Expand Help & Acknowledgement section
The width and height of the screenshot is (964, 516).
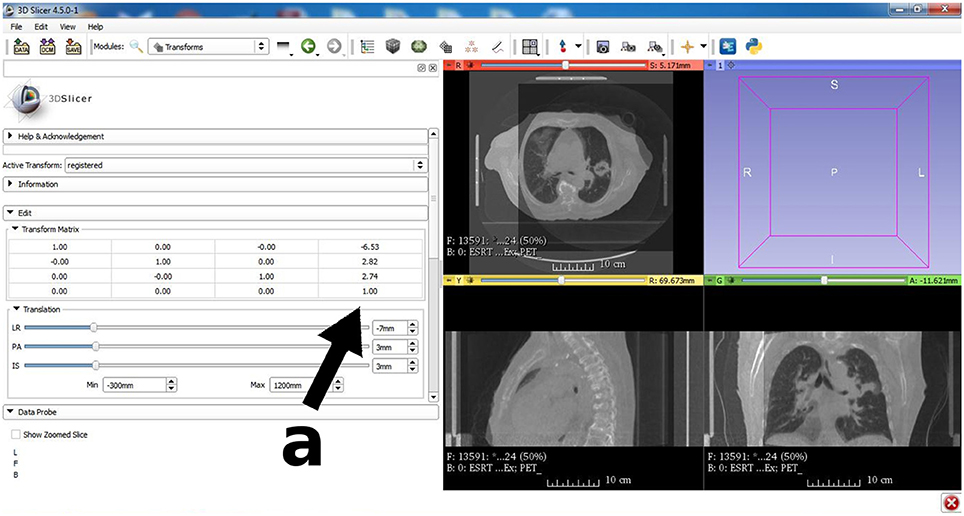[x=215, y=136]
